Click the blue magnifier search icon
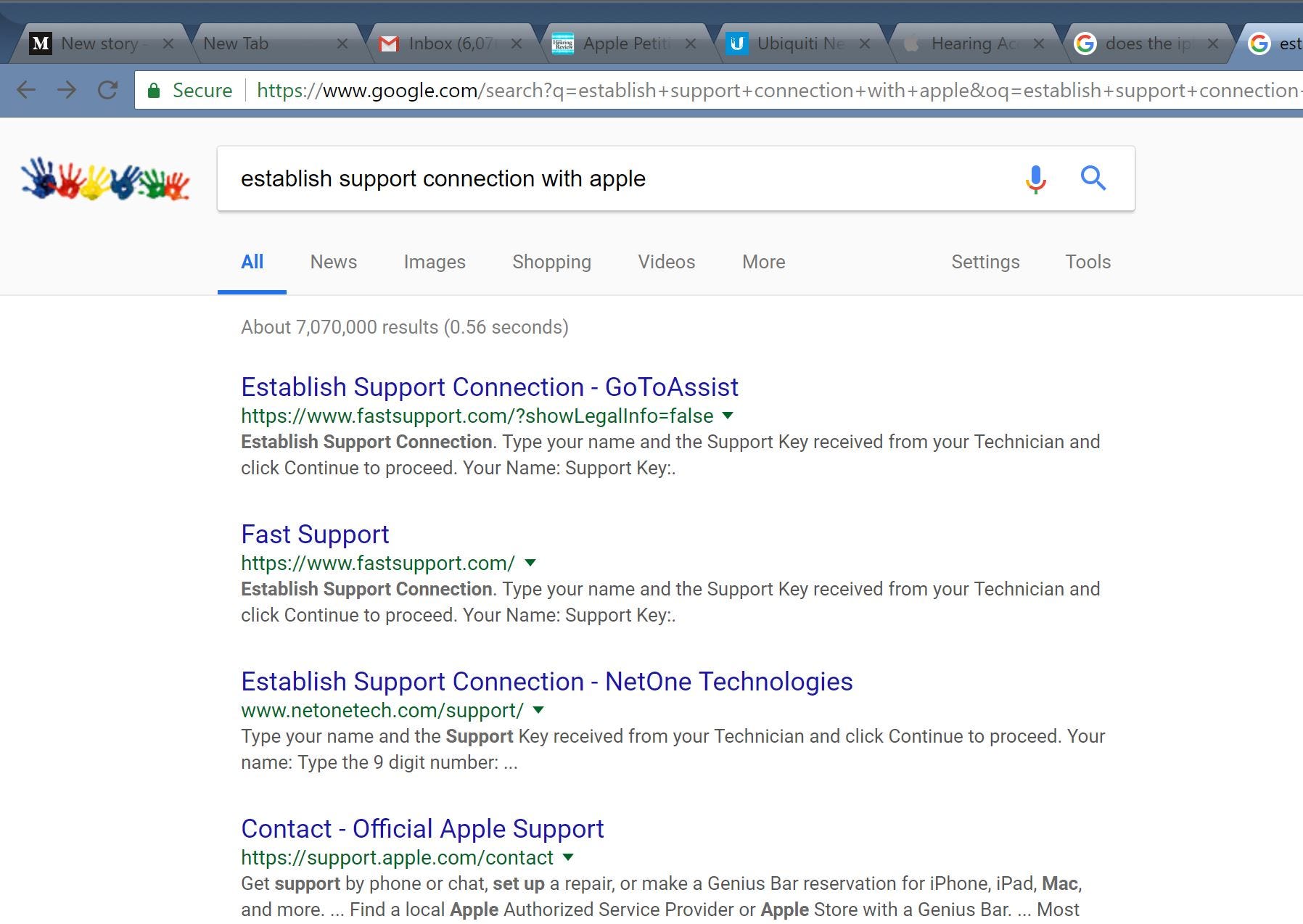 tap(1093, 178)
